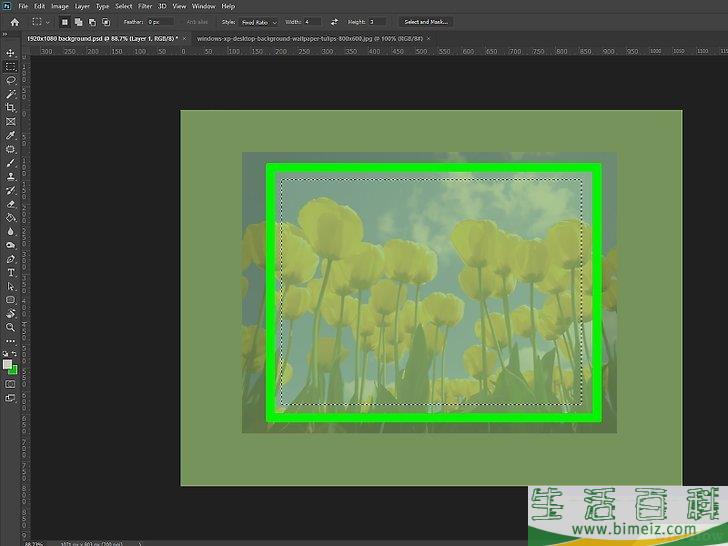This screenshot has width=728, height=546.
Task: Enable Subtract from Selection mode
Action: tap(92, 22)
